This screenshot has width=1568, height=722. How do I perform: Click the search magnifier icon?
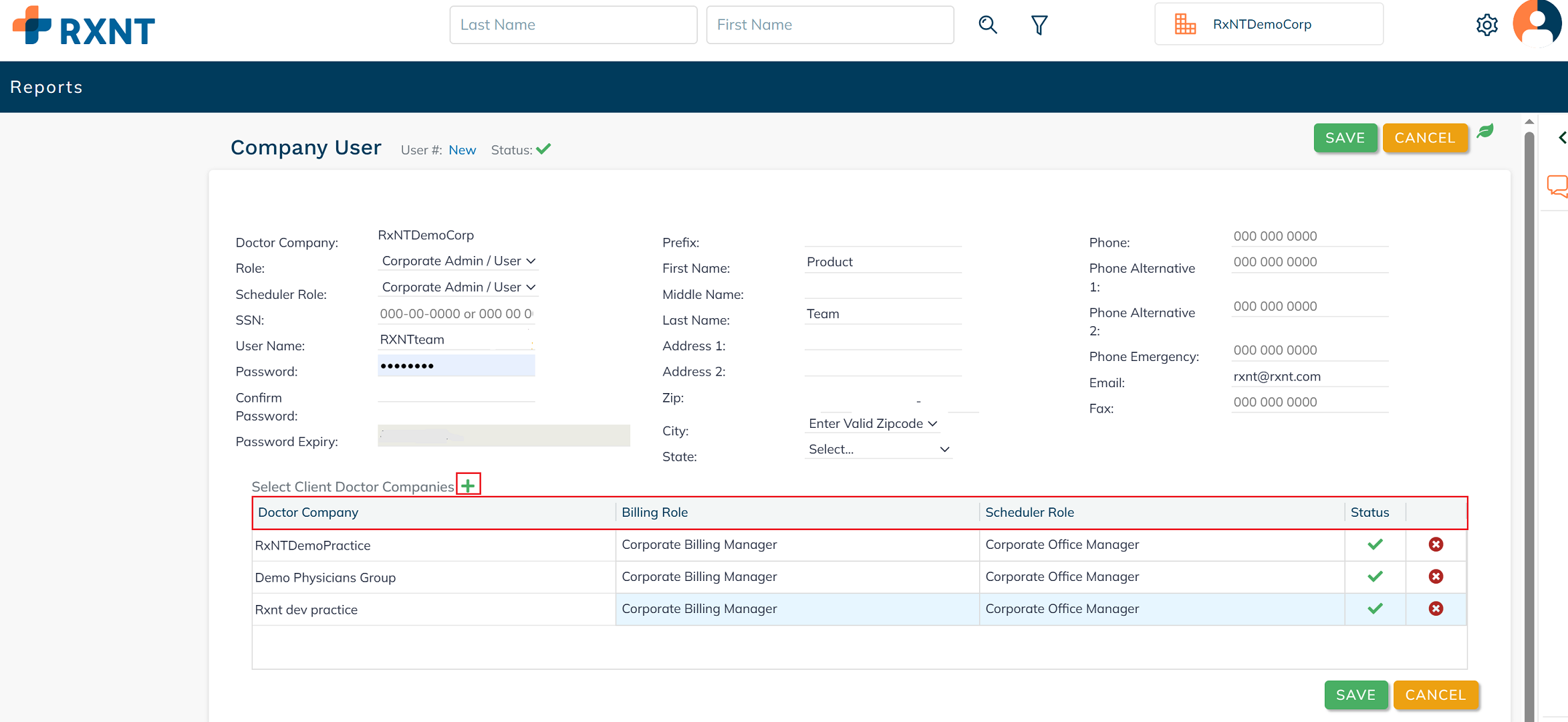pyautogui.click(x=988, y=25)
